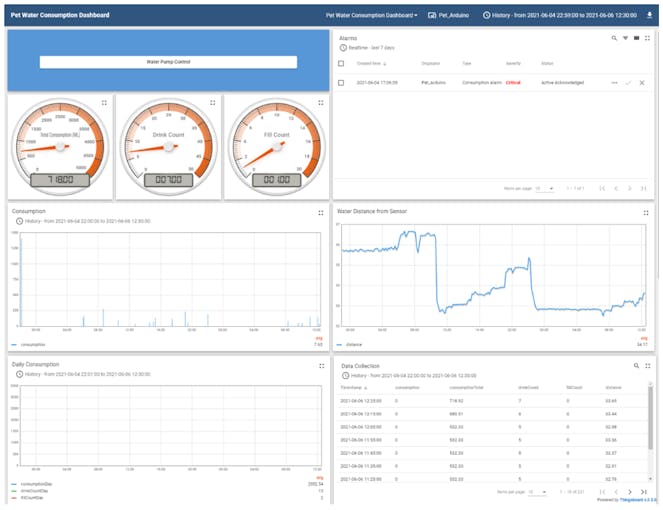The width and height of the screenshot is (663, 510).
Task: Clear the Consumption alarm with X icon
Action: (x=642, y=83)
